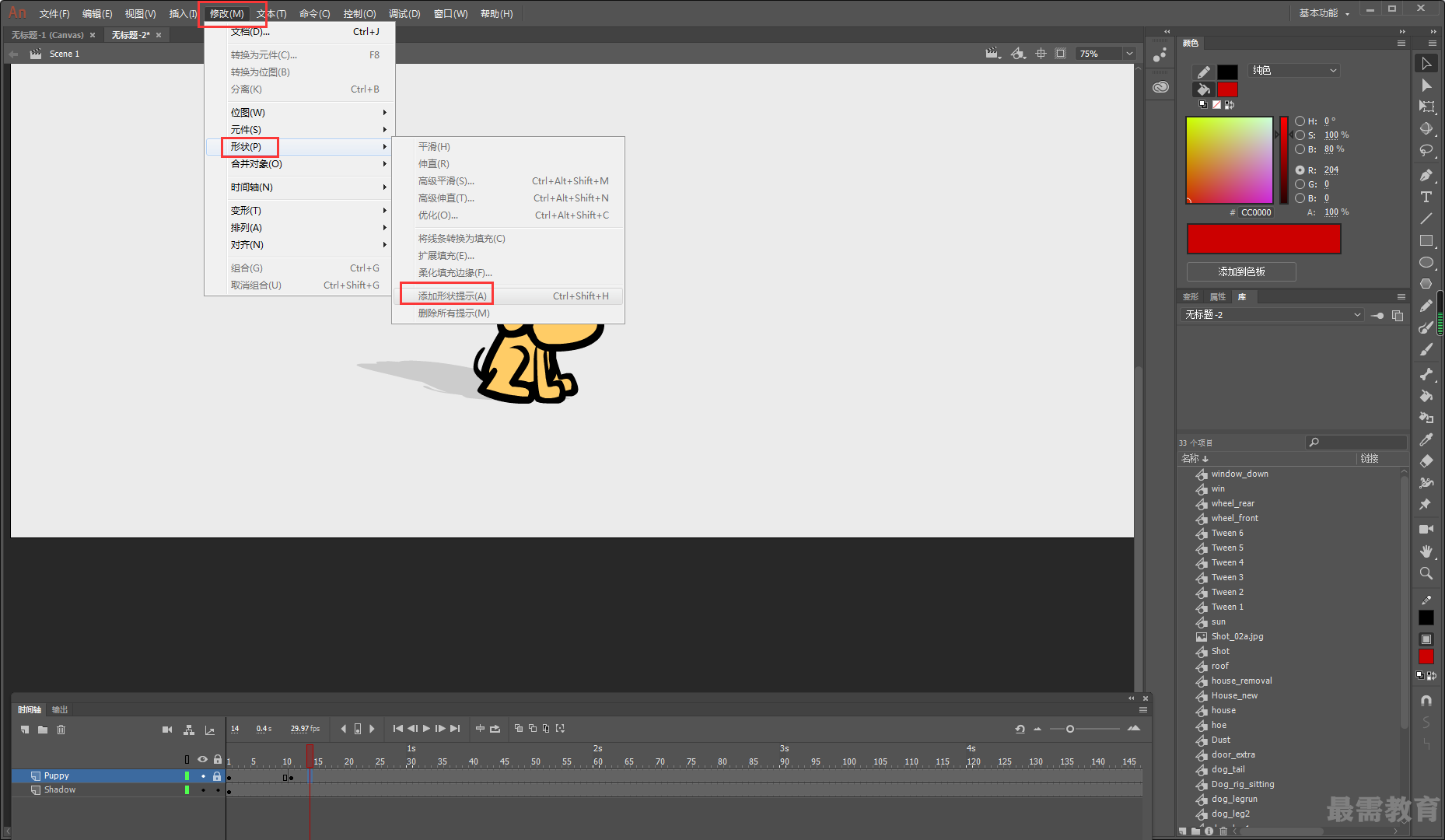Select the Selection arrow tool
Screen dimensions: 1445x840
(1426, 64)
